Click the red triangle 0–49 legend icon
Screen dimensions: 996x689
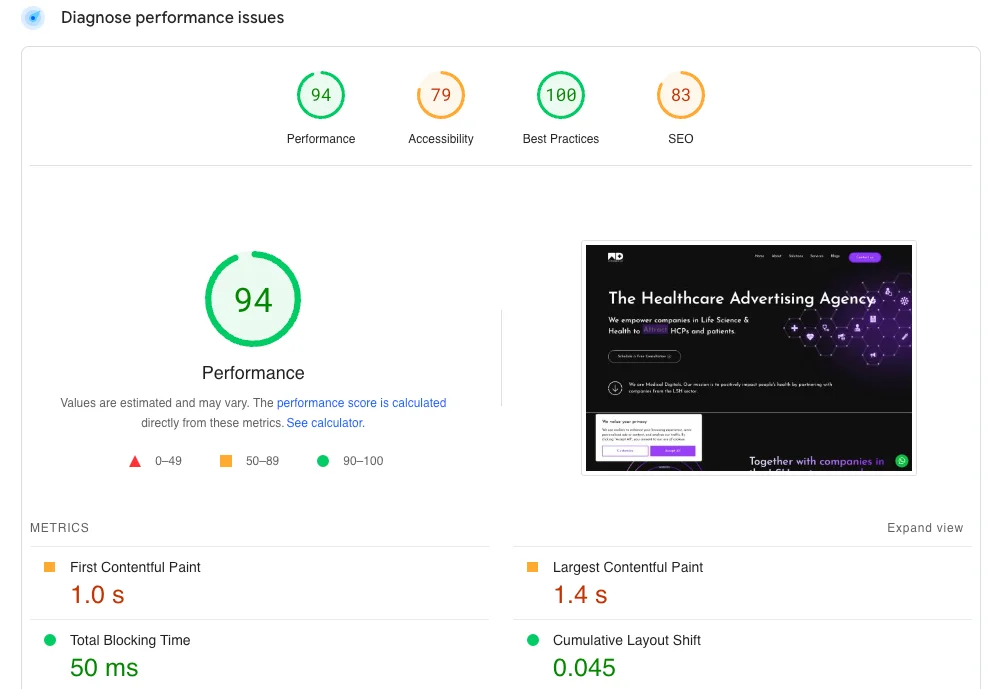point(135,462)
